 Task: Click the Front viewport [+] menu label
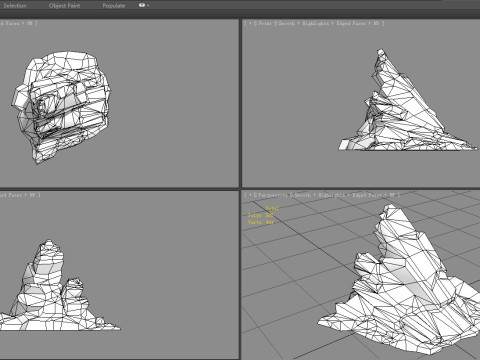(249, 23)
